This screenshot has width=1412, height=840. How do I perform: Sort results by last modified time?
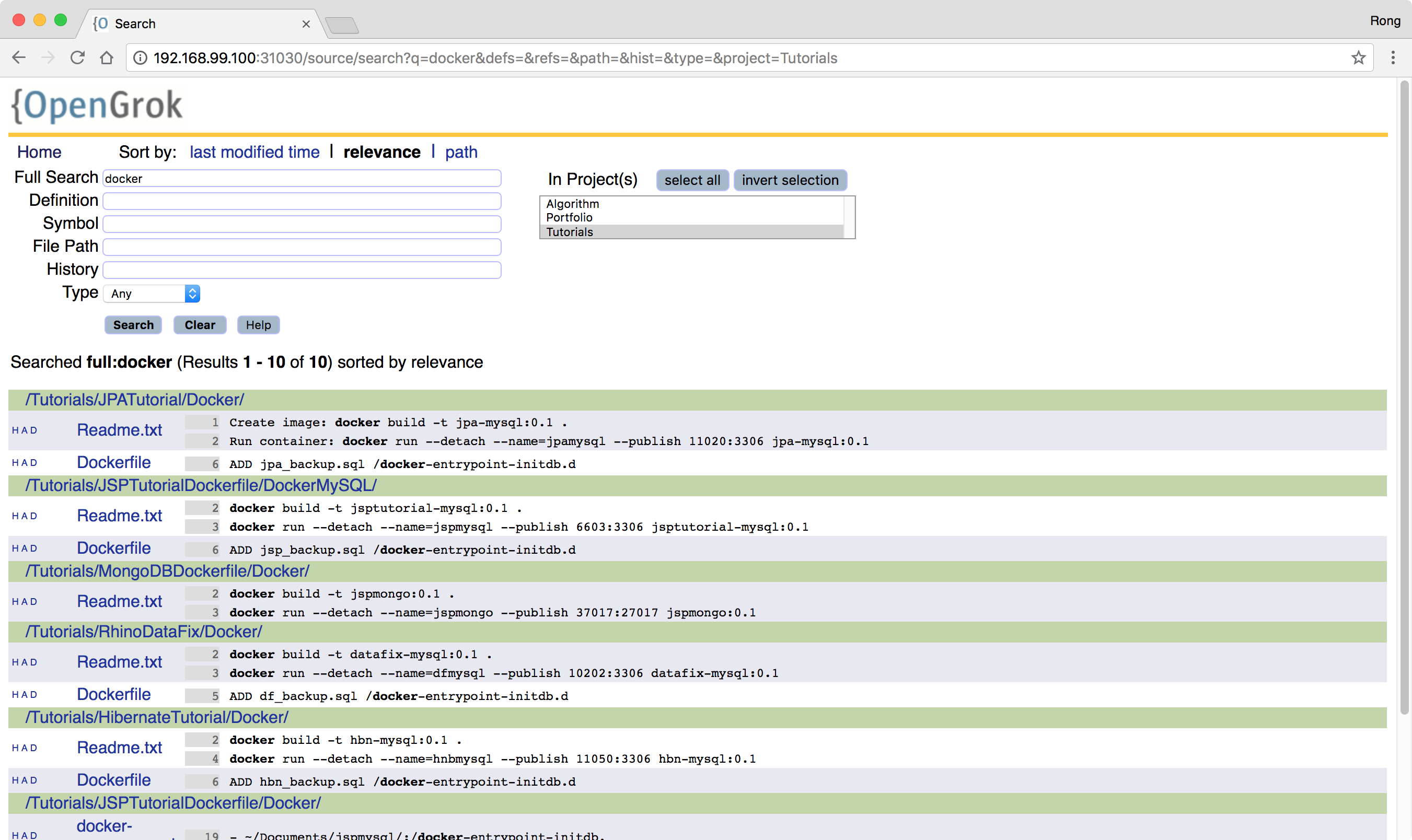point(254,151)
